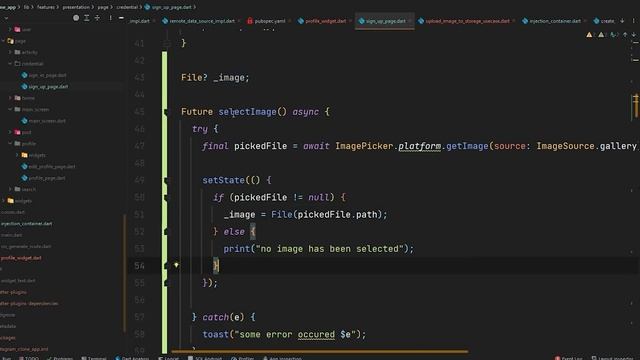Click the first warning triangle inspection icon
The height and width of the screenshot is (360, 640).
click(x=589, y=35)
